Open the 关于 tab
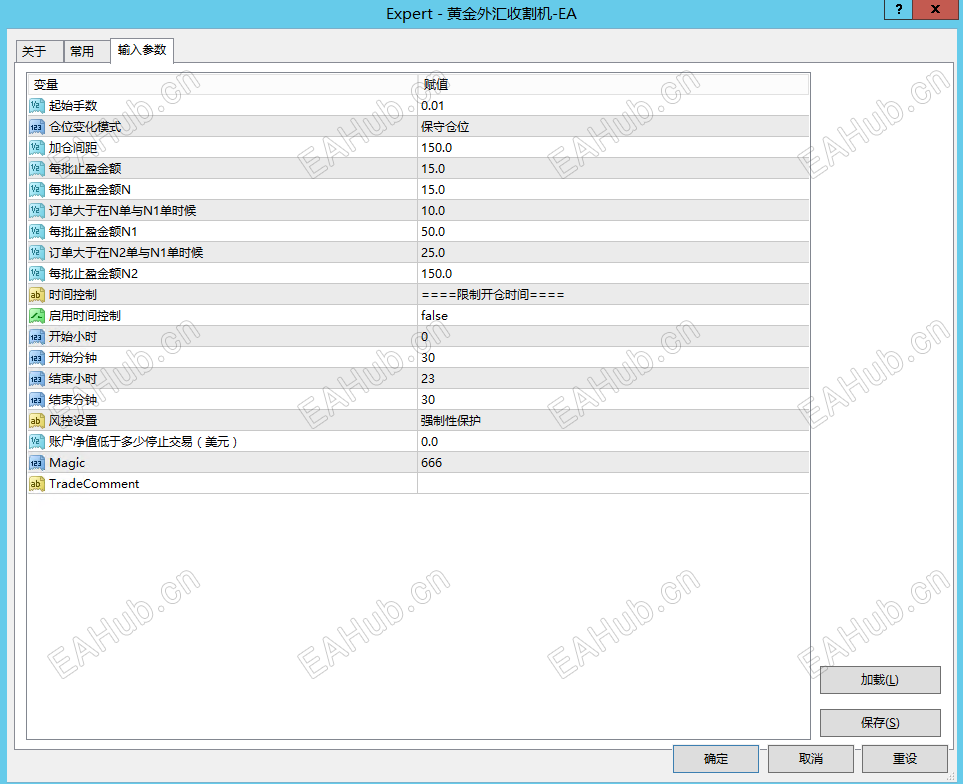 [39, 52]
